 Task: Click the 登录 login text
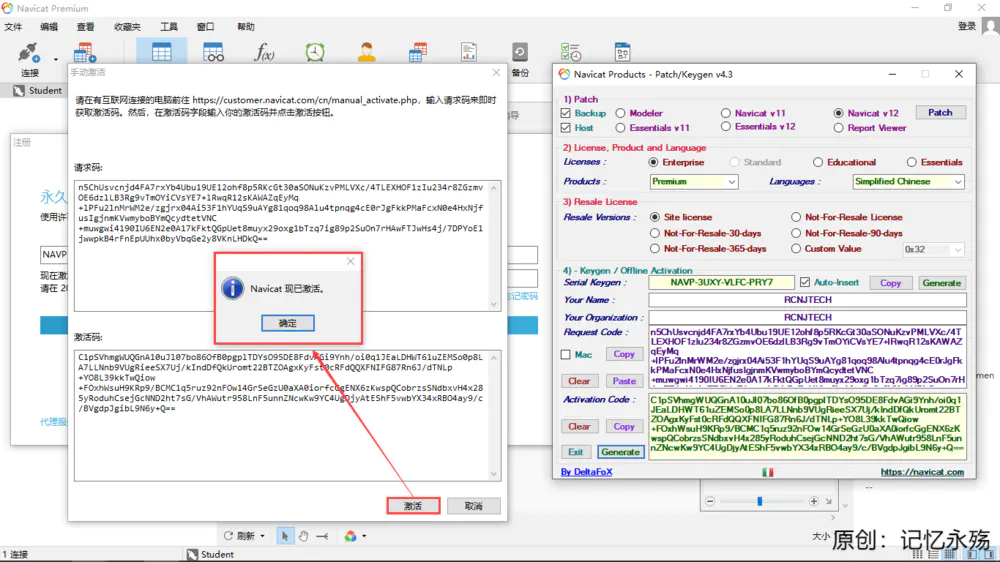[x=967, y=26]
